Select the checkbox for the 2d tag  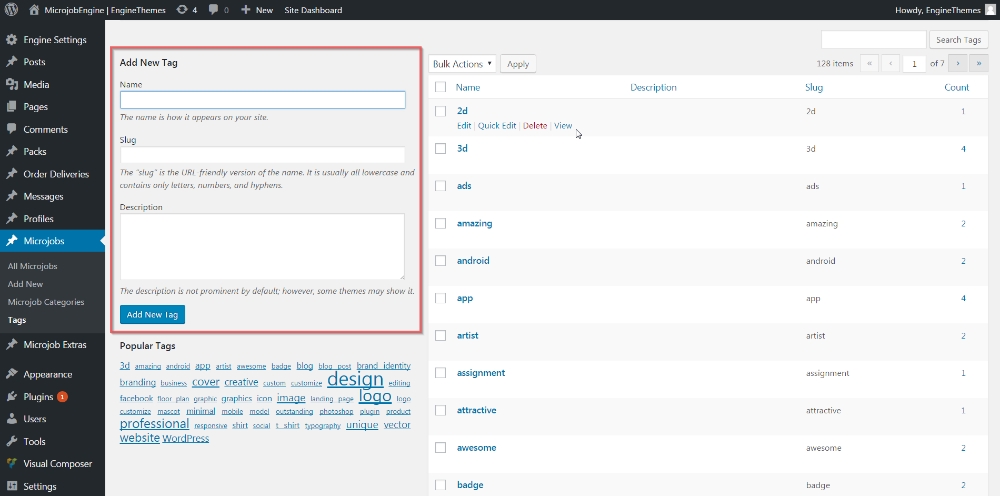(x=441, y=111)
